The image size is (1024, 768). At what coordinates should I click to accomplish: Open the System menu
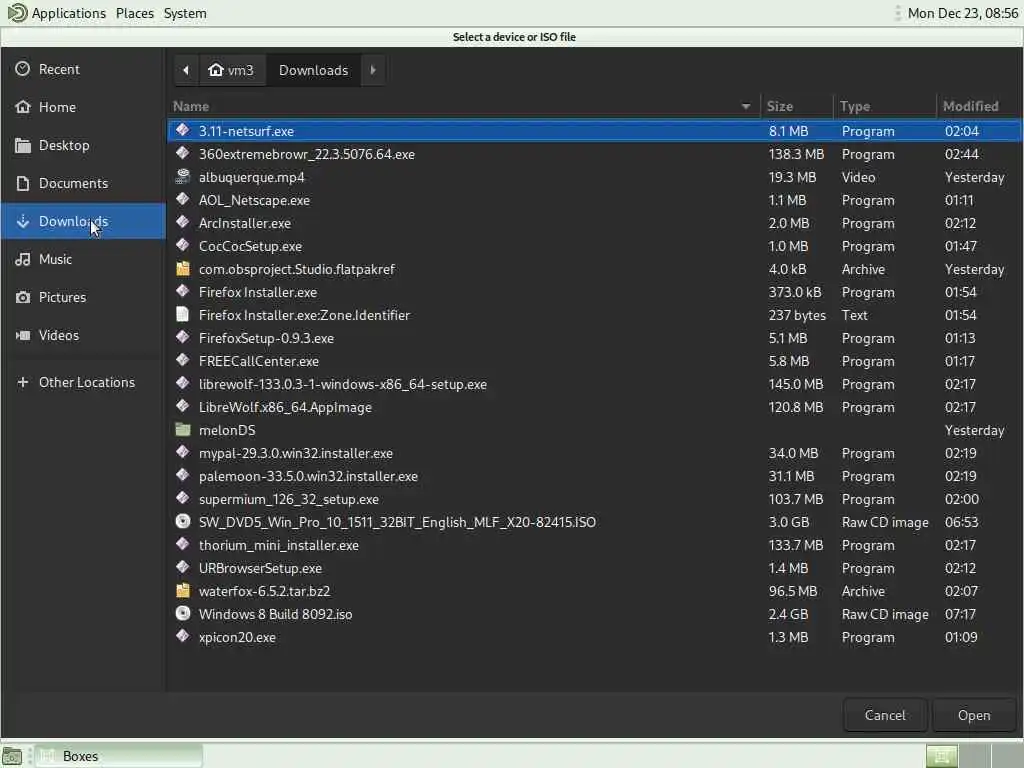[185, 13]
